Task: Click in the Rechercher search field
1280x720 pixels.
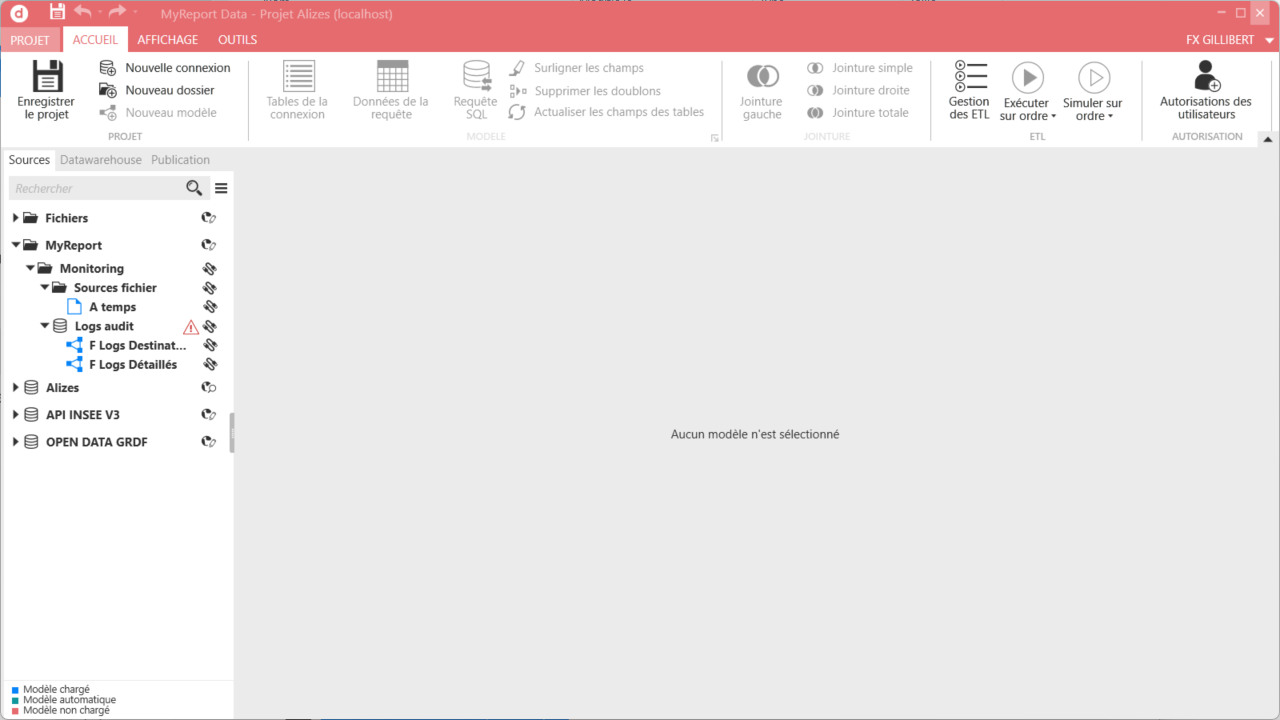Action: [x=95, y=188]
